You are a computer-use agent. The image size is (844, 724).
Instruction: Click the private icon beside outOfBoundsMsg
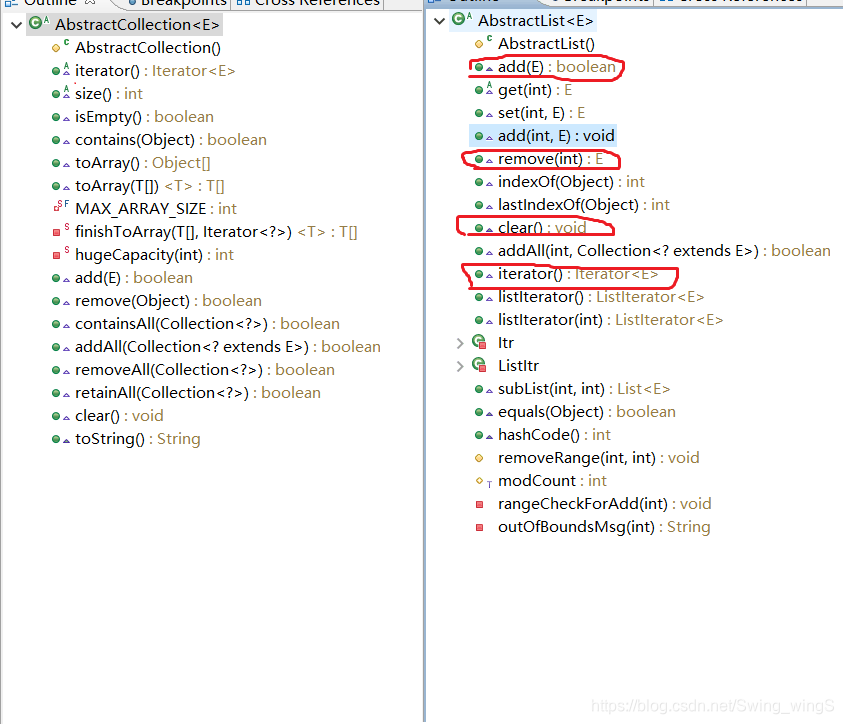tap(479, 528)
